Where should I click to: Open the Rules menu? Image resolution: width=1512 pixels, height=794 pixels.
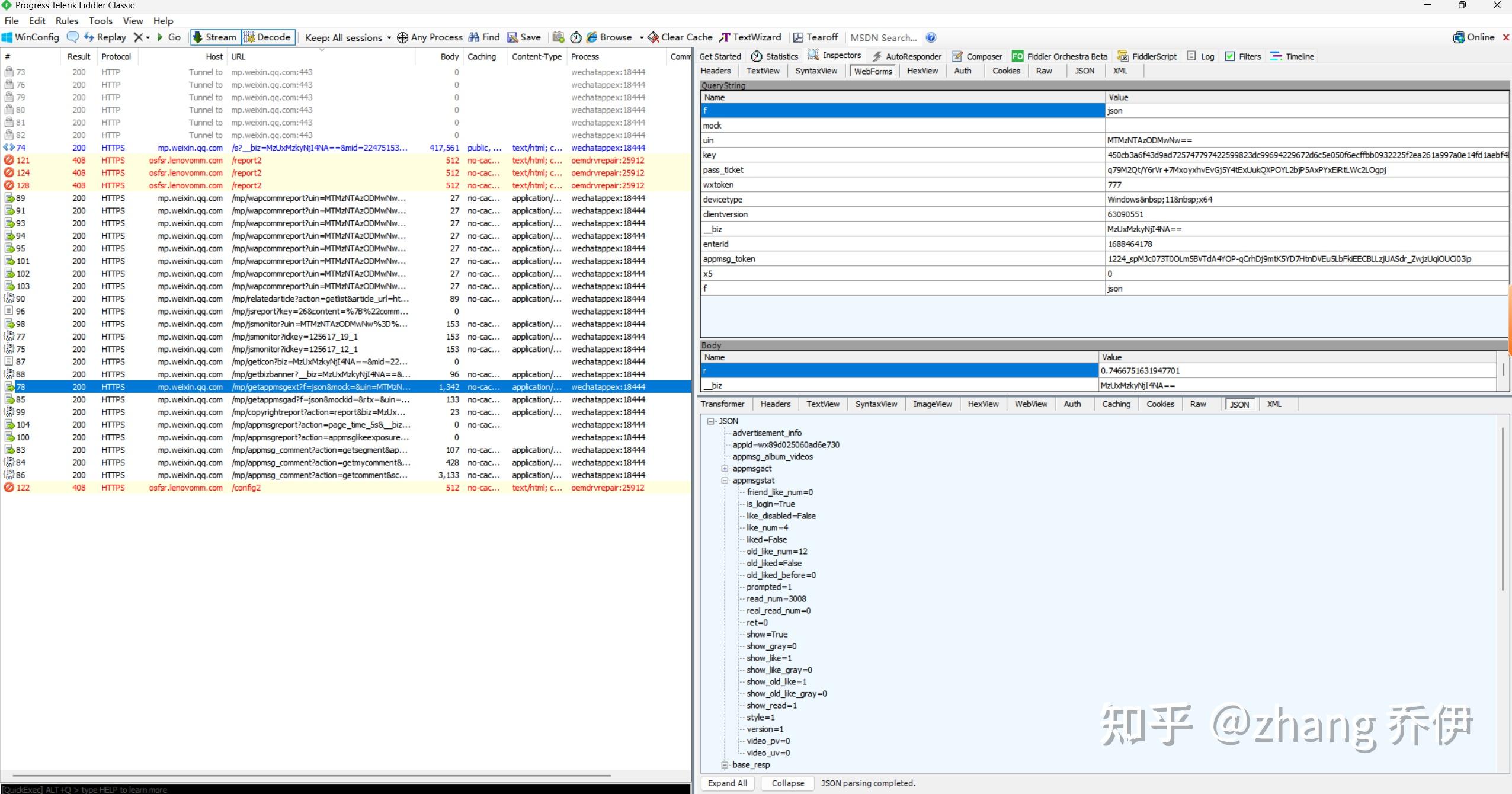click(67, 21)
